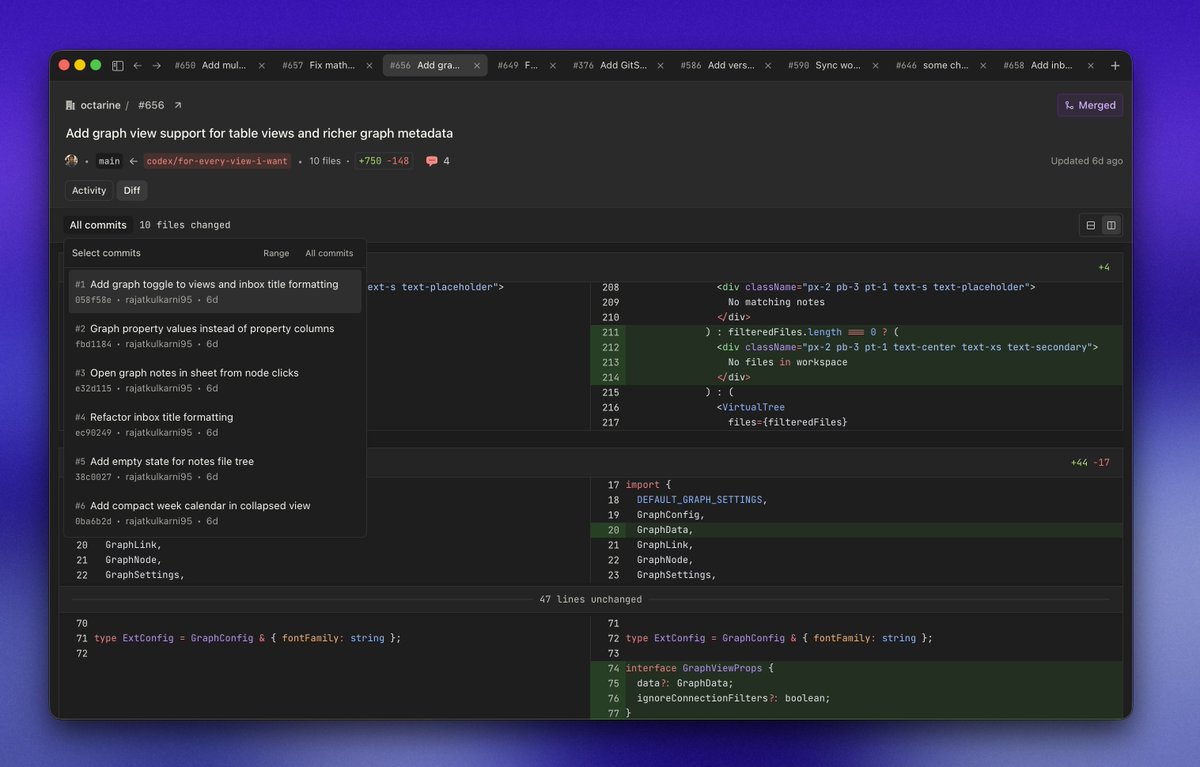The width and height of the screenshot is (1200, 767).
Task: Select commit #3 Open graph notes in sheet
Action: click(x=215, y=380)
